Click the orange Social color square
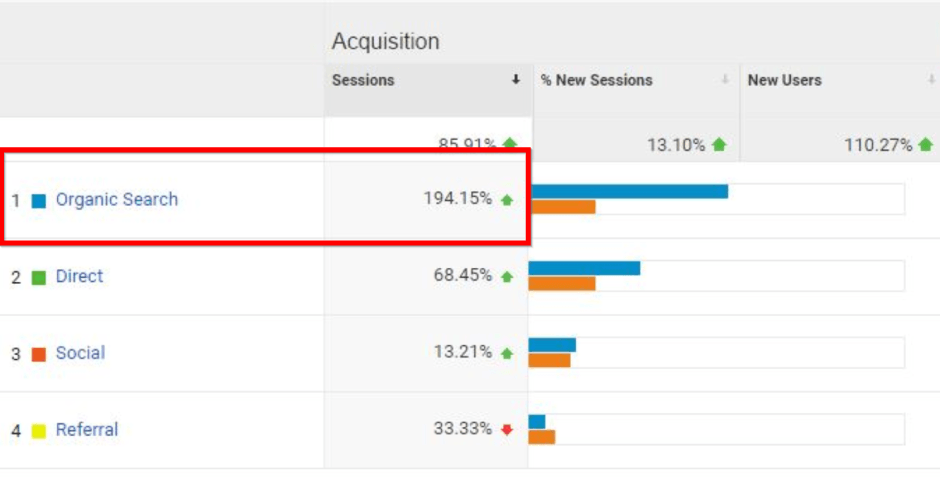 [x=39, y=354]
